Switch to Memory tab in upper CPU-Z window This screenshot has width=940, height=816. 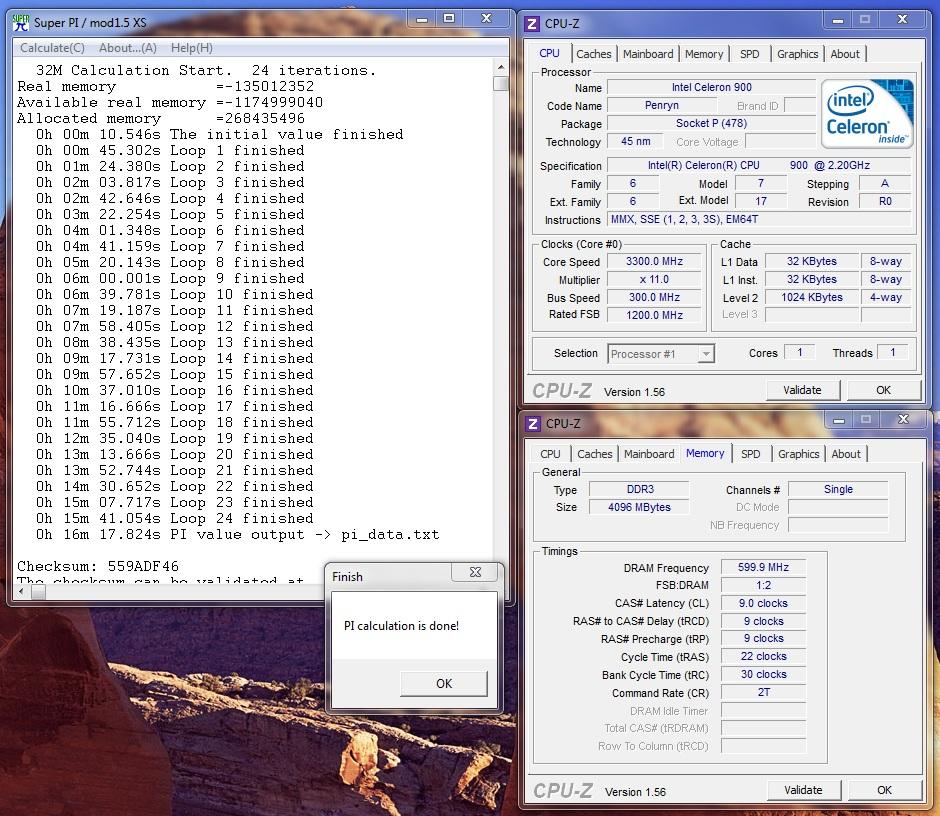coord(704,54)
